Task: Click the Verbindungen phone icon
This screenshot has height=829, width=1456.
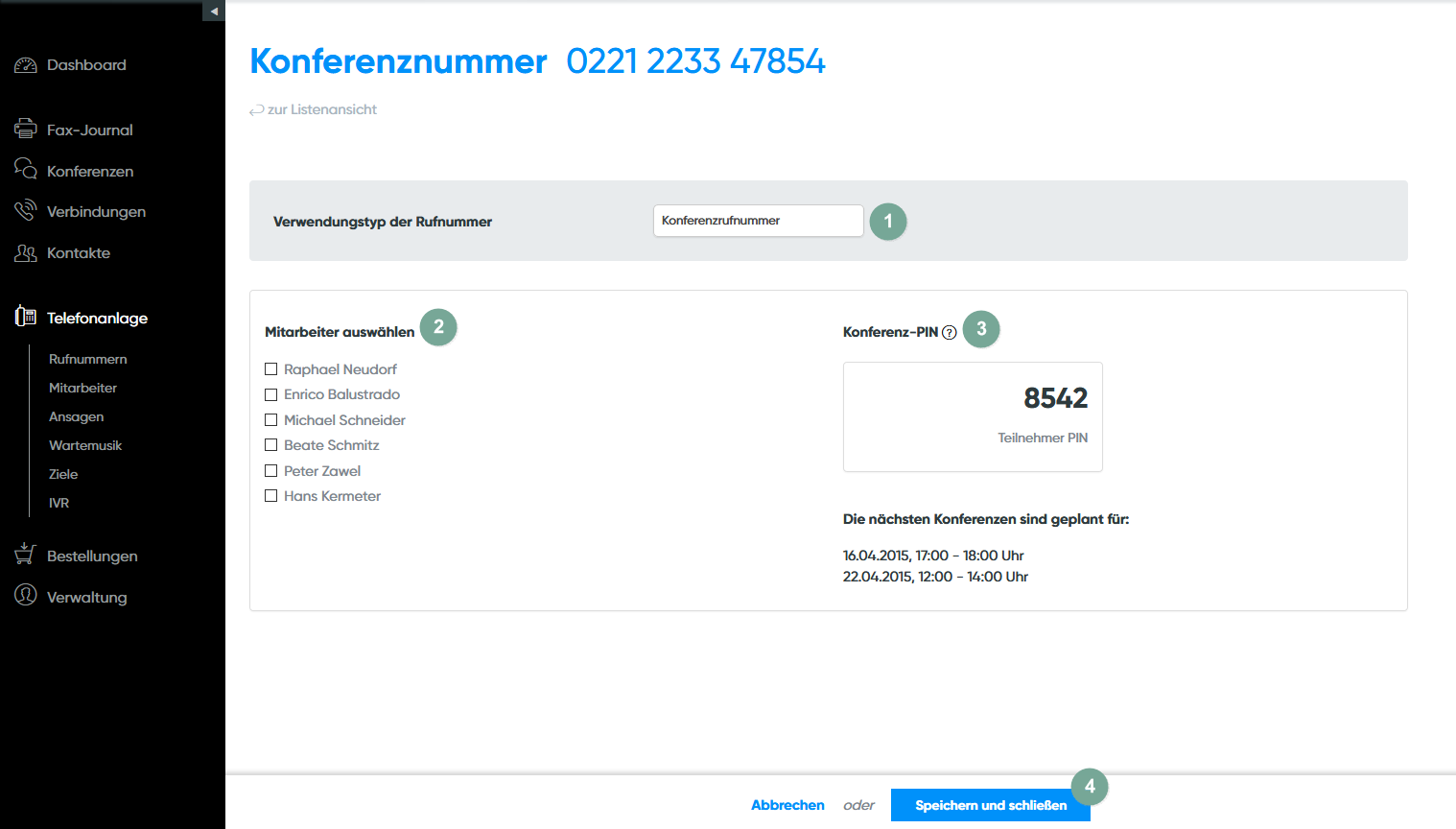Action: 26,210
